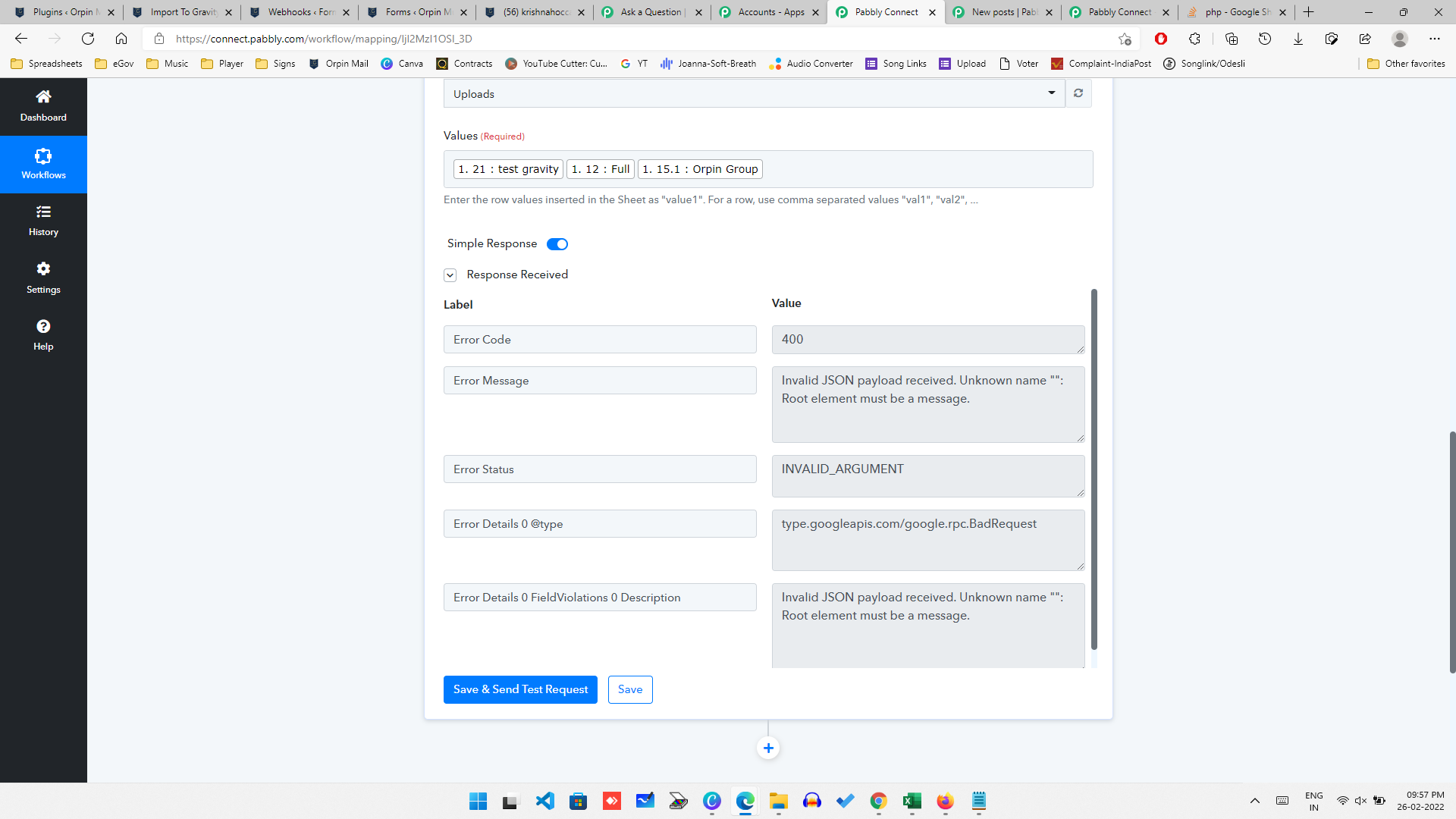The image size is (1456, 819).
Task: Open the Dashboard from sidebar
Action: click(x=43, y=106)
